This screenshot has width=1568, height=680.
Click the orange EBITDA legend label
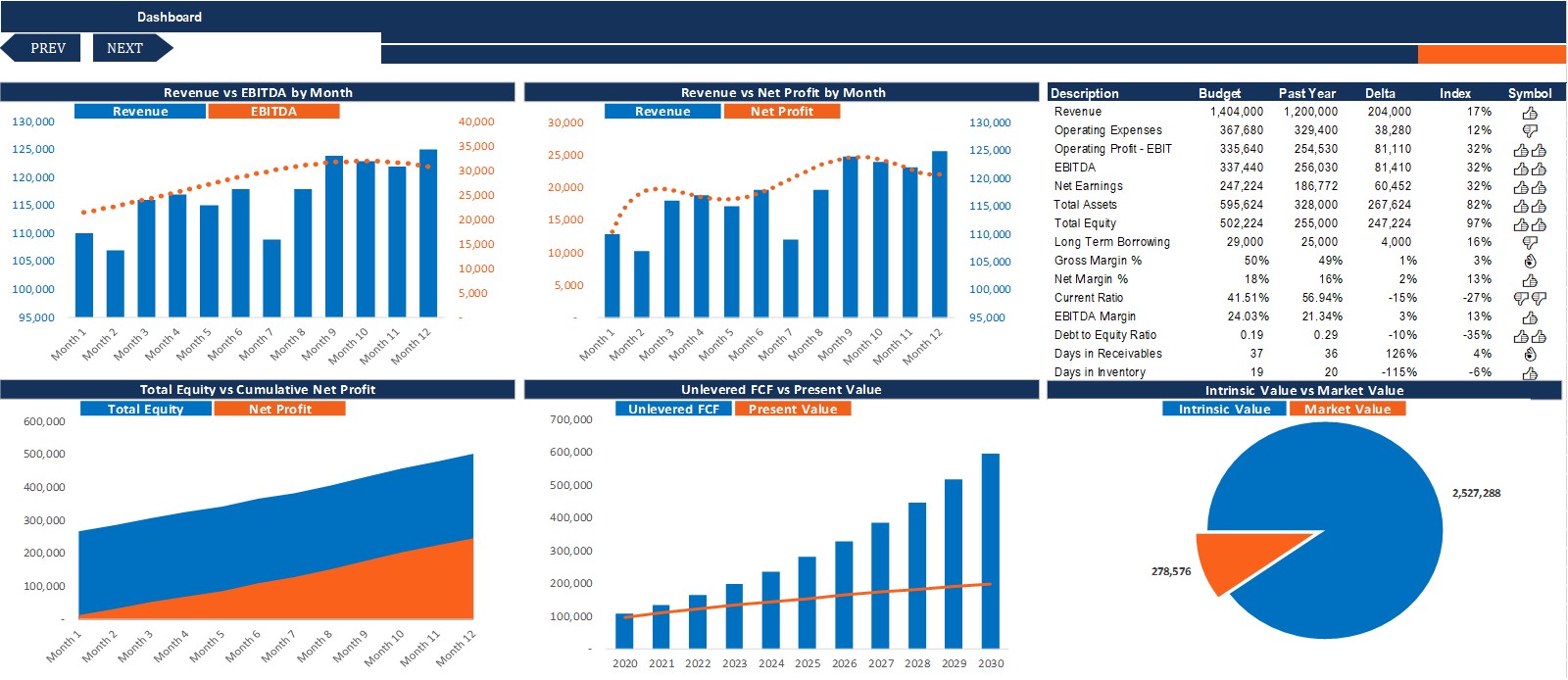click(273, 112)
